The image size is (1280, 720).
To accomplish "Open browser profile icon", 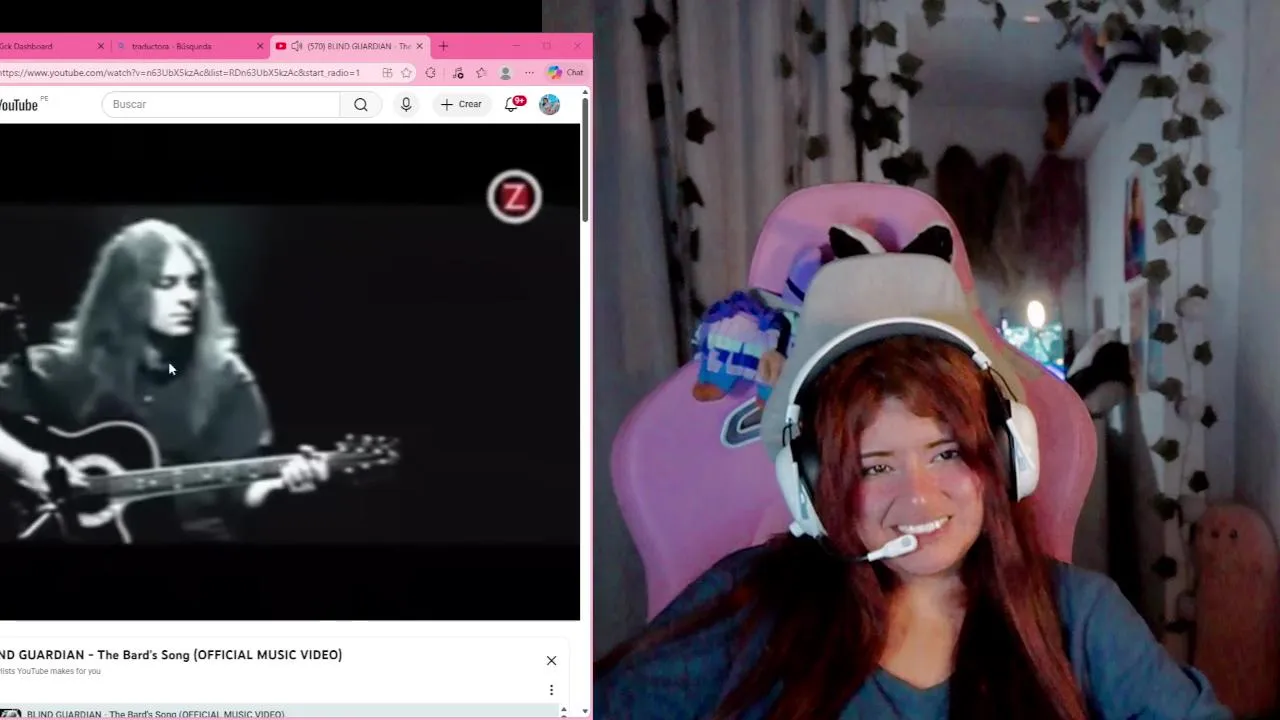I will 505,73.
